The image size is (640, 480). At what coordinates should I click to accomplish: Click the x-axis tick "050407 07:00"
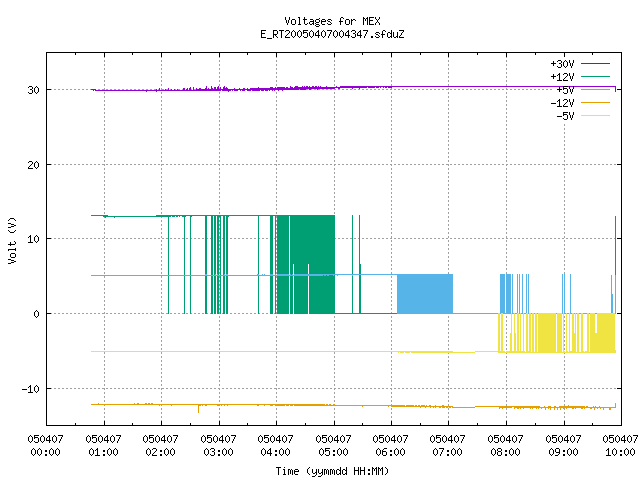pos(448,446)
